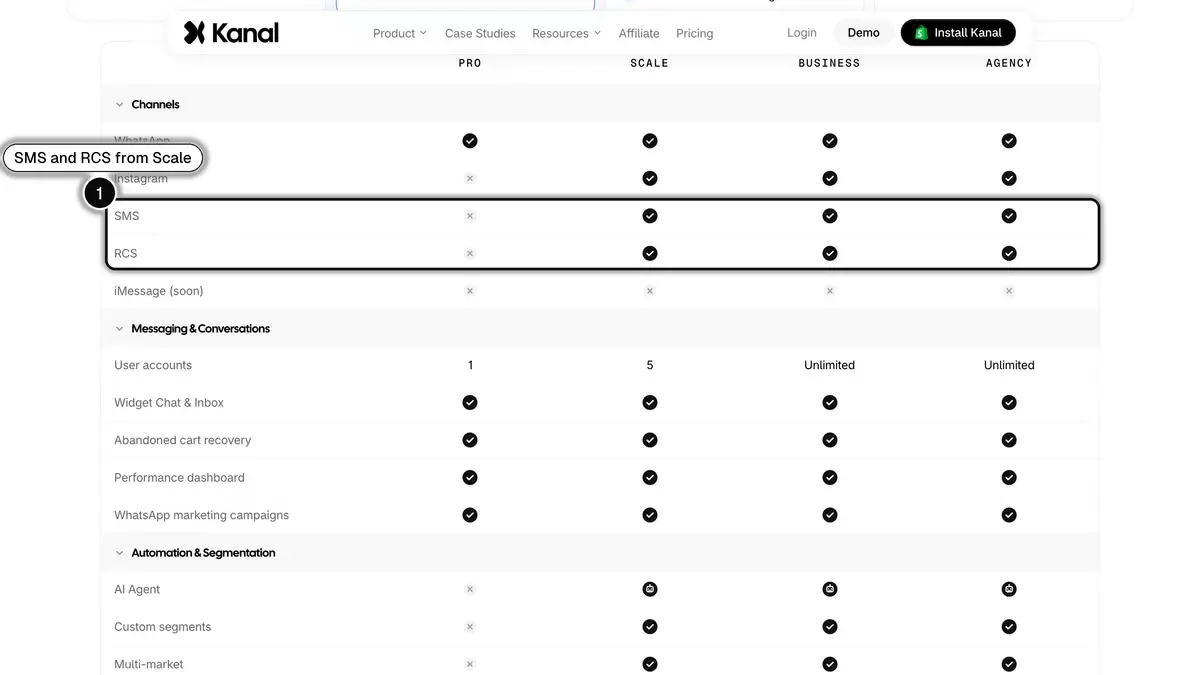Click the AI Agent robot icon under Scale
The height and width of the screenshot is (675, 1200).
coord(650,590)
